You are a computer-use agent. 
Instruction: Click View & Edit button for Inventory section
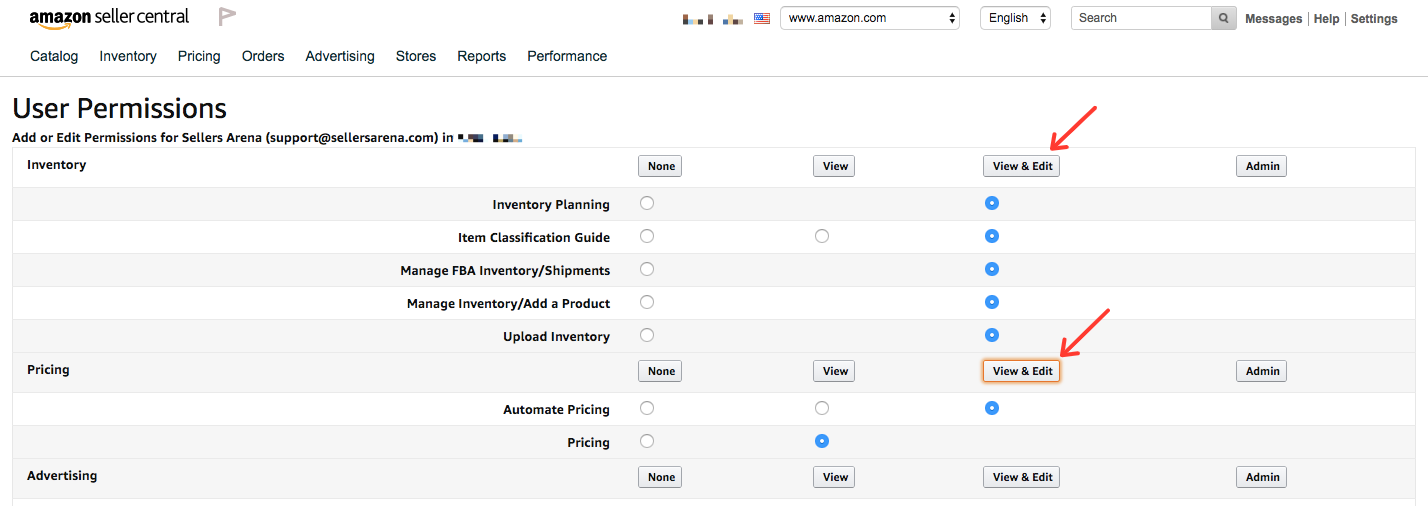click(1021, 166)
